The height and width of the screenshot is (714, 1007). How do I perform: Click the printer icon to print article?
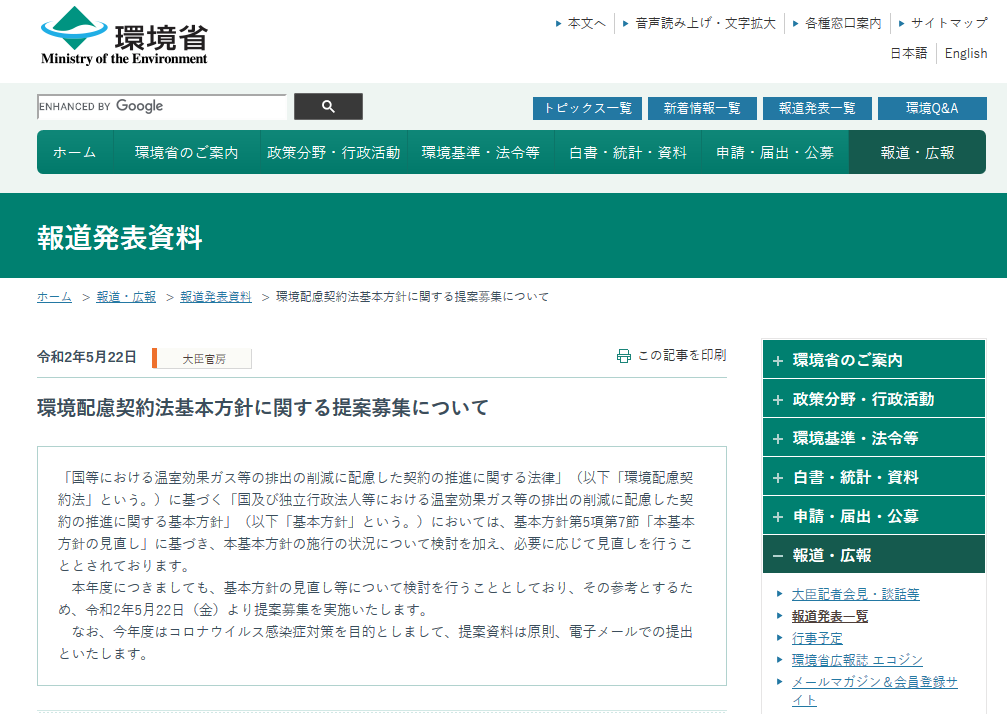pos(624,356)
